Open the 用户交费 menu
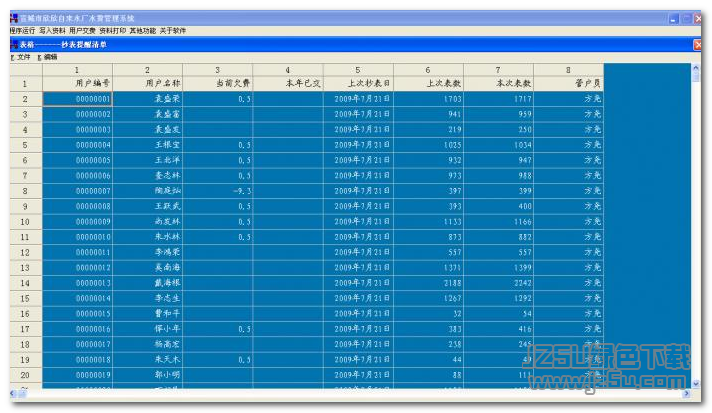Screen dimensions: 712x413 [x=82, y=31]
